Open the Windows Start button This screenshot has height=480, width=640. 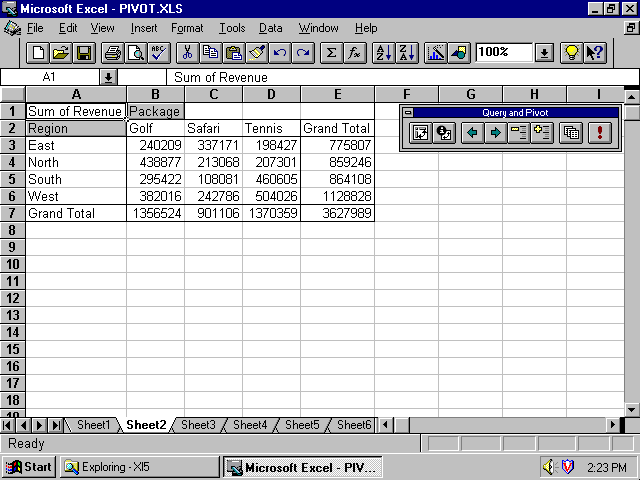click(x=29, y=467)
